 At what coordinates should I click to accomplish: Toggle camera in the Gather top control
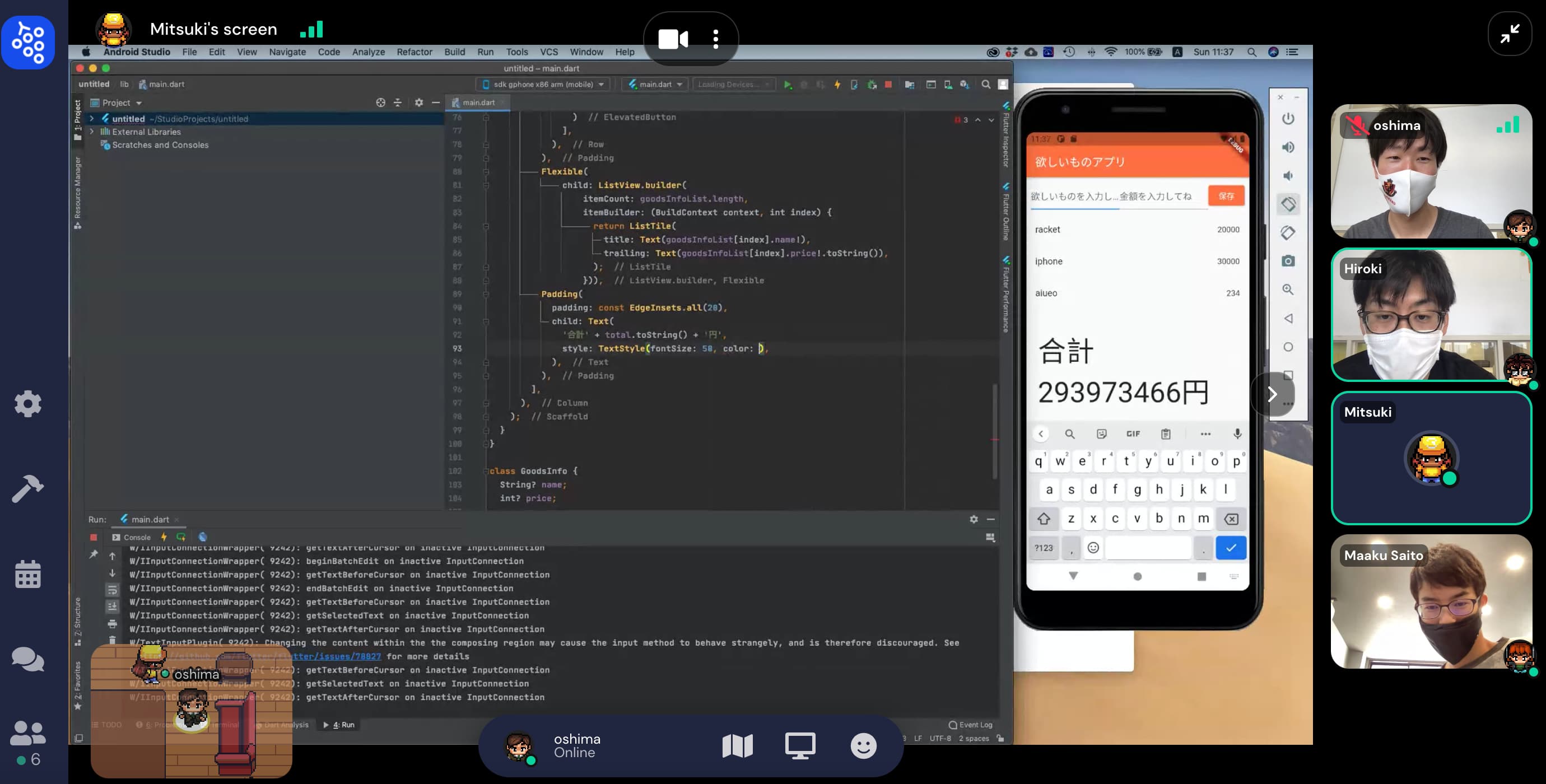click(673, 39)
